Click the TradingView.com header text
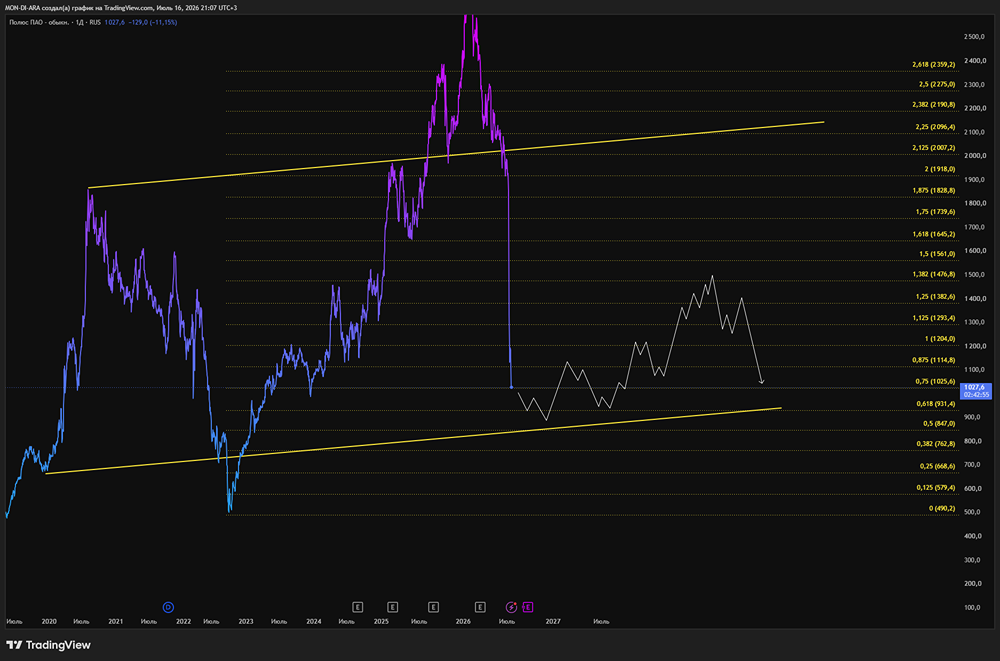The image size is (1000, 661). click(128, 8)
